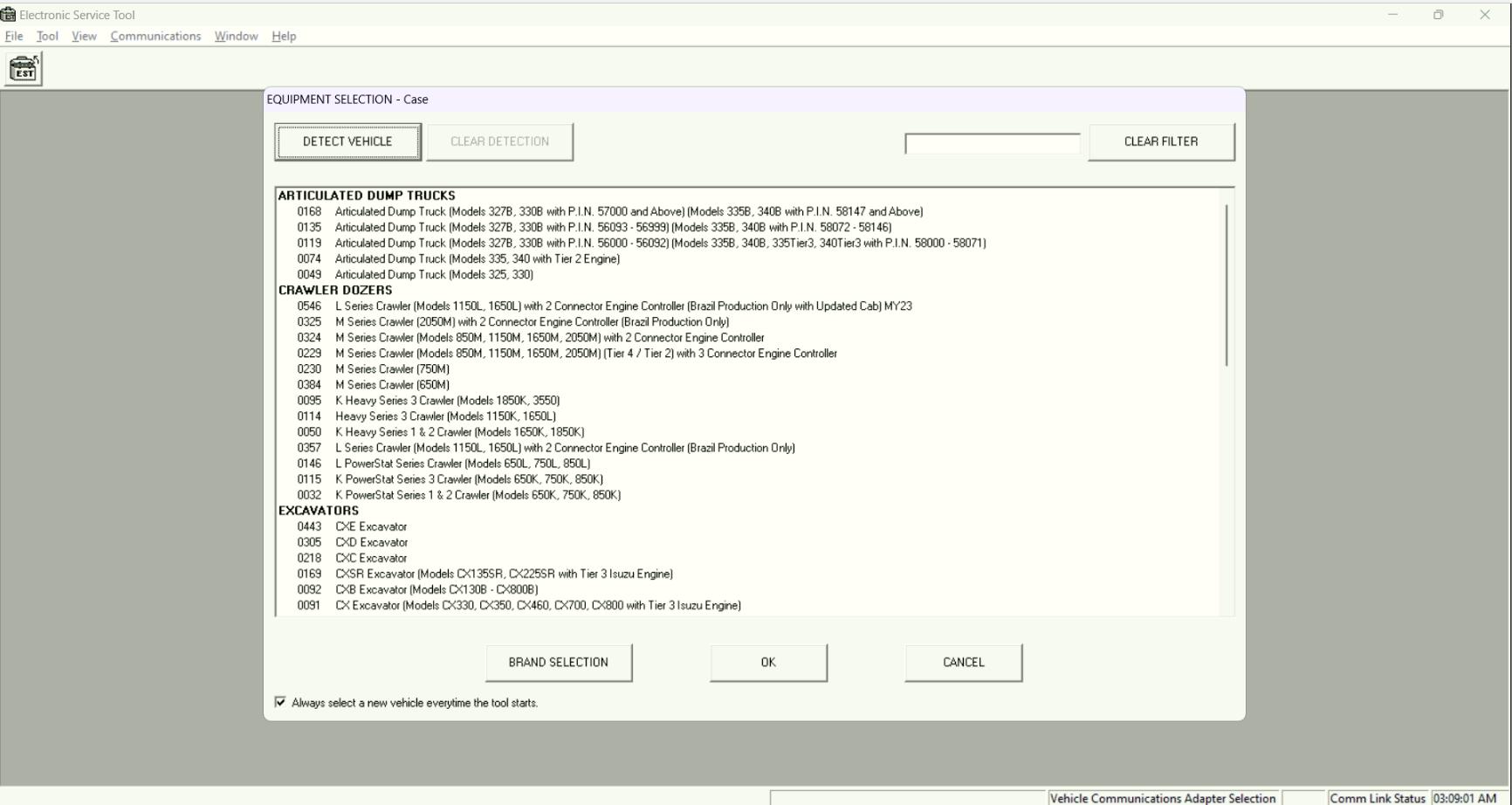
Task: Select 0074 Articulated Dump Truck Tier 2
Action: [x=458, y=258]
